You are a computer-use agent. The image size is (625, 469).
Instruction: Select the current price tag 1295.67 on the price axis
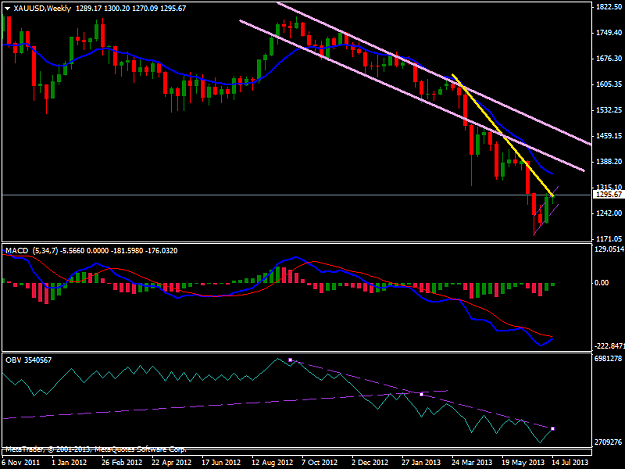coord(609,194)
